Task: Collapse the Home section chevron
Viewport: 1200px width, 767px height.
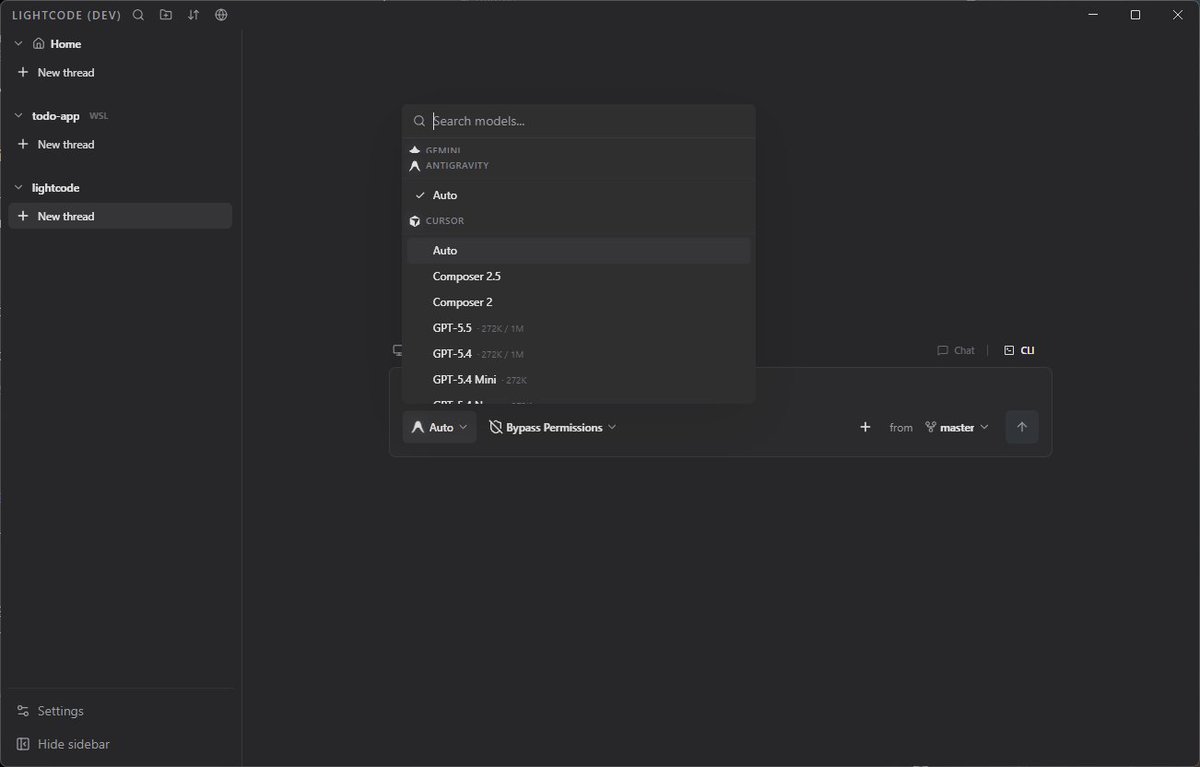Action: (18, 44)
